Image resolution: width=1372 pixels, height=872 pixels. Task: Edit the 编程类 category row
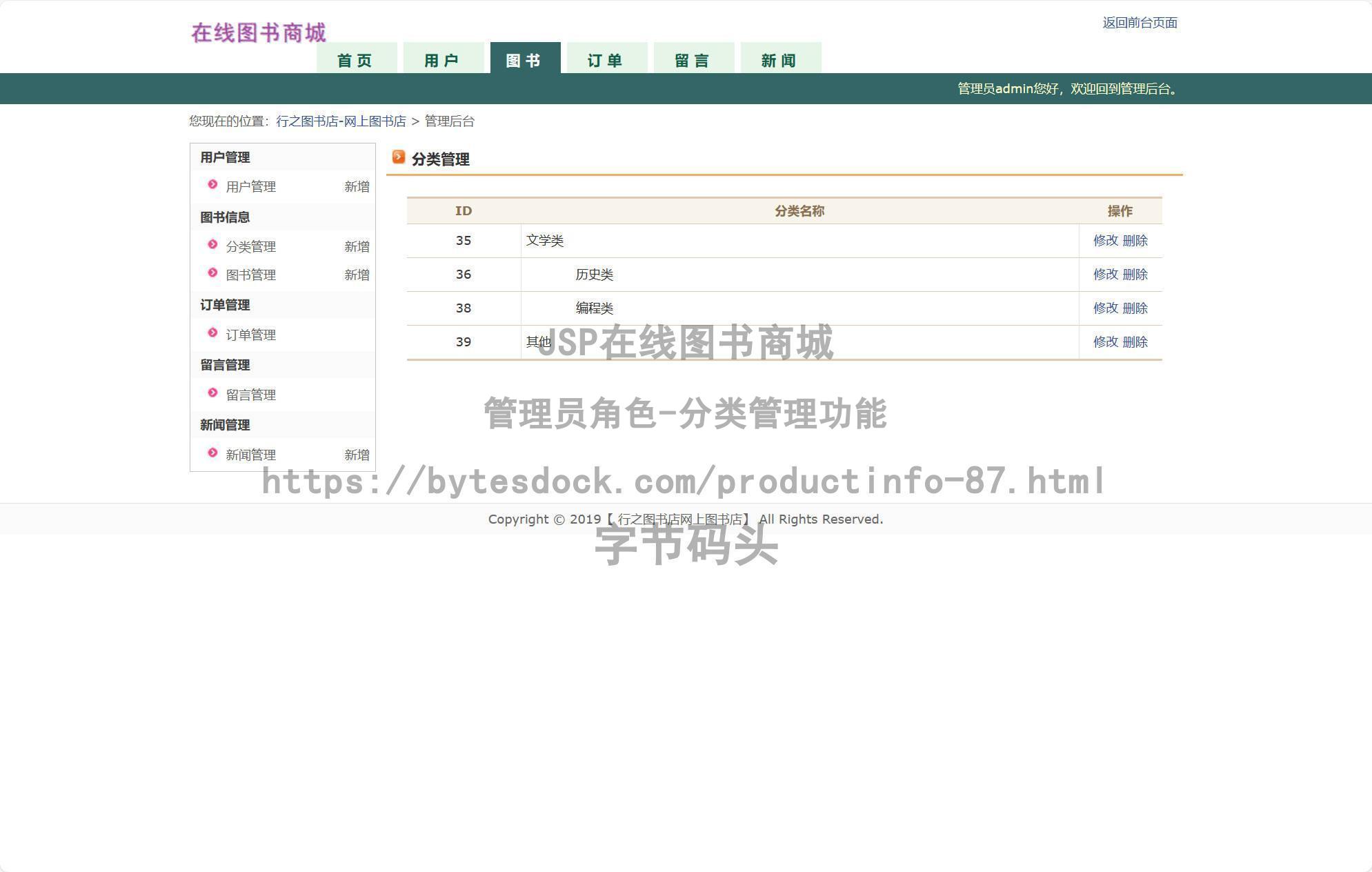tap(1106, 308)
